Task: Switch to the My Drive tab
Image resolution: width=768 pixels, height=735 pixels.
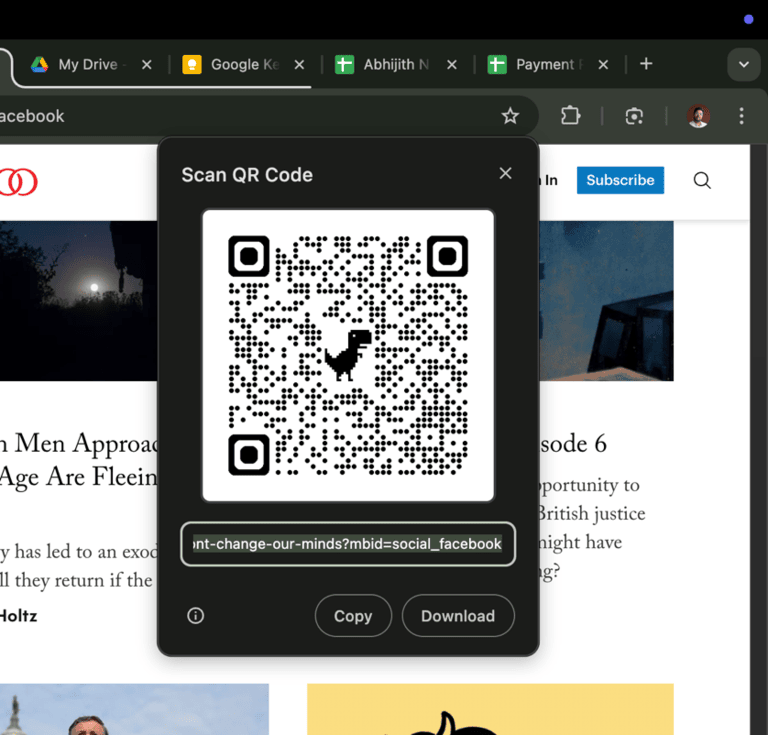Action: [x=91, y=64]
